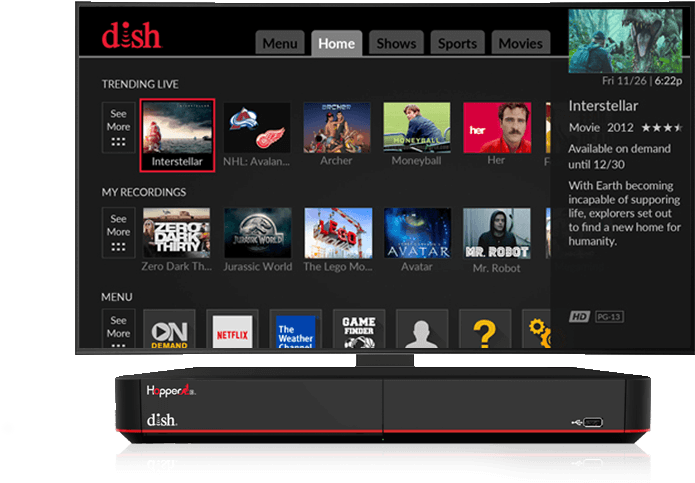Open the Sports tab
The height and width of the screenshot is (483, 695).
click(x=457, y=43)
